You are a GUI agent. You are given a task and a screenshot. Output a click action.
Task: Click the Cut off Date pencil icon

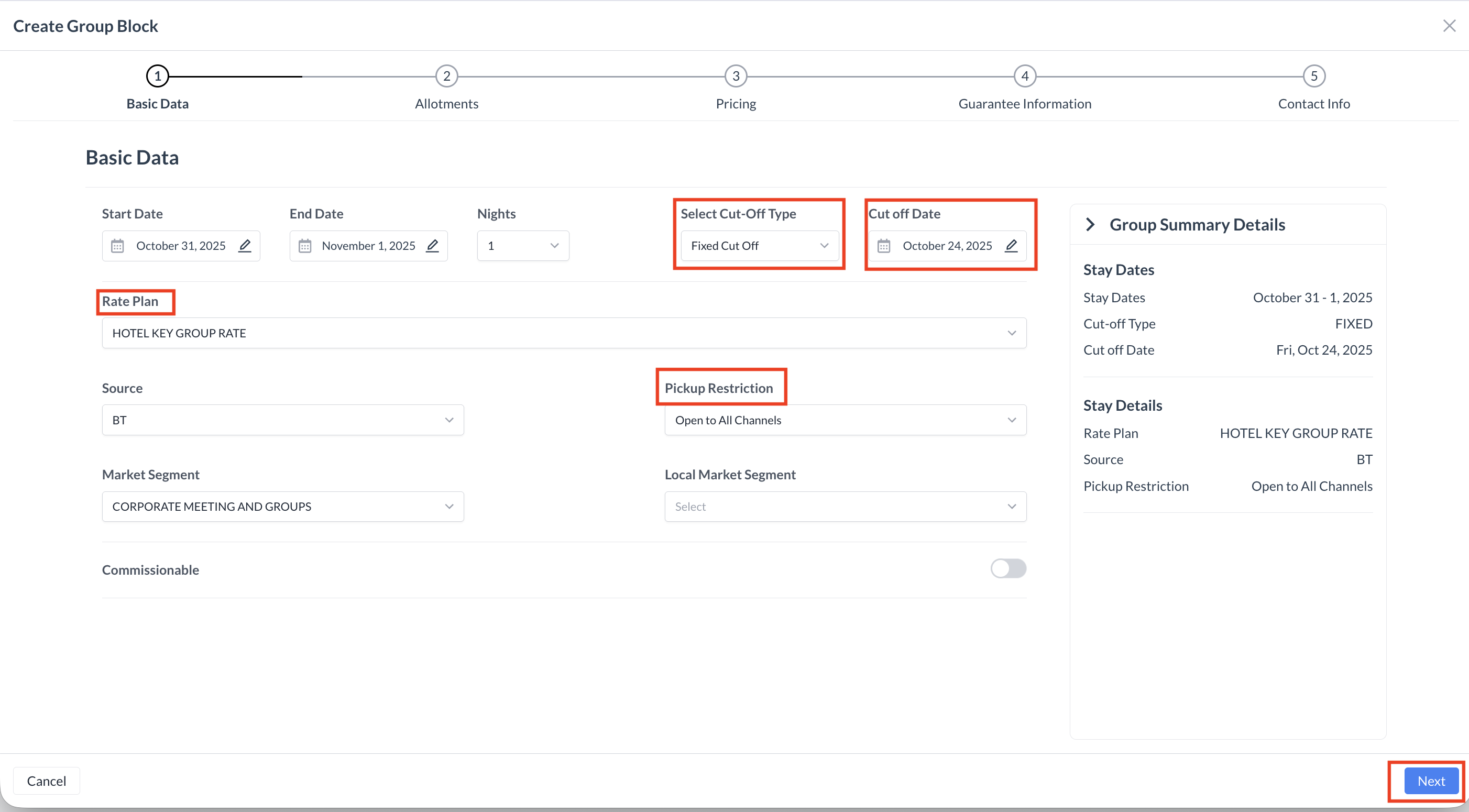[x=1011, y=246]
